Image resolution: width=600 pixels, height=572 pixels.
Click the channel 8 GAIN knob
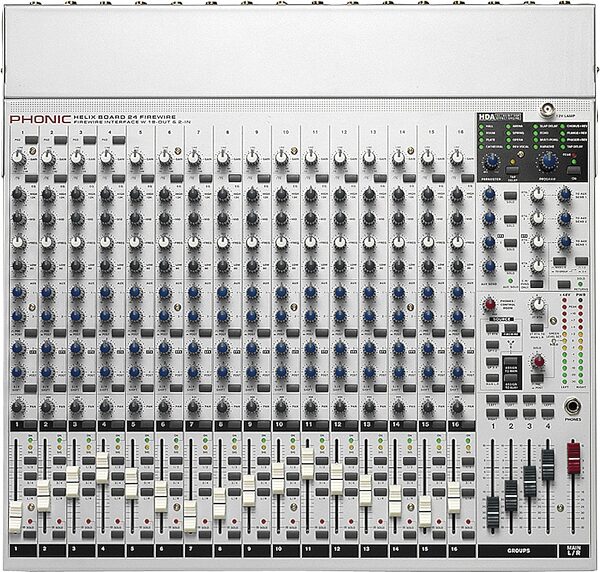[x=222, y=158]
